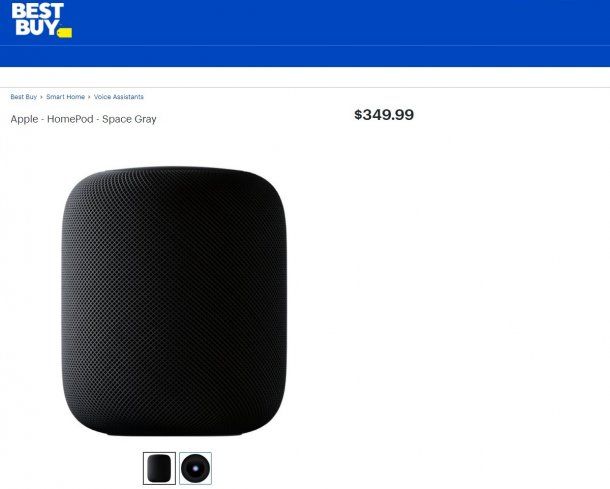Click the white strip below blue header

click(305, 77)
